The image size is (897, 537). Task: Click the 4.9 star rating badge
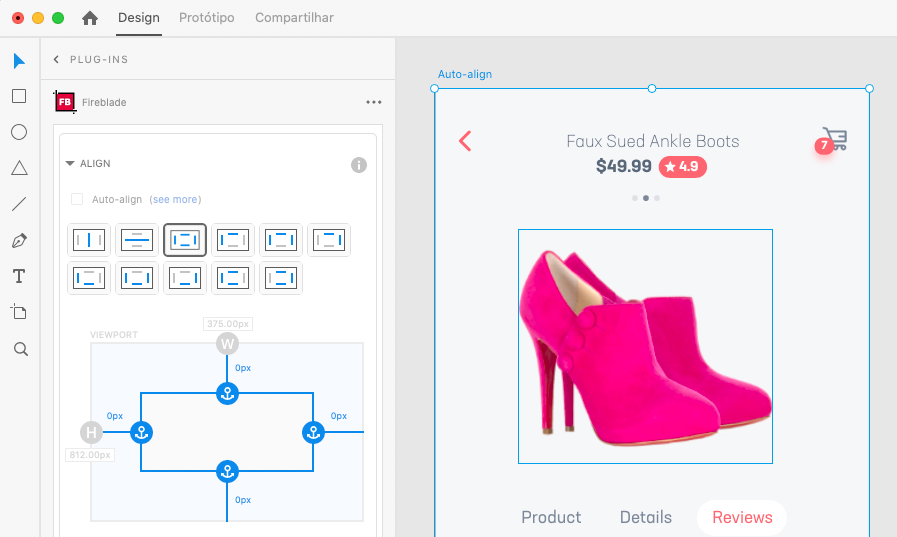pyautogui.click(x=682, y=166)
